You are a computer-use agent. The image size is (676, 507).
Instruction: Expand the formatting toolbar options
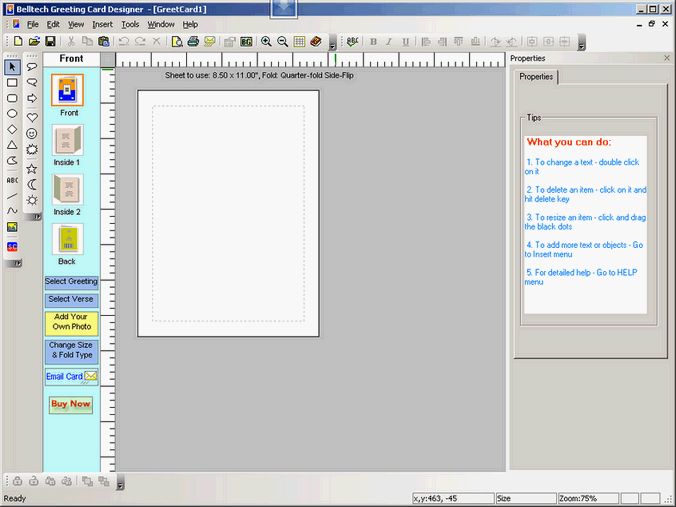click(x=582, y=42)
